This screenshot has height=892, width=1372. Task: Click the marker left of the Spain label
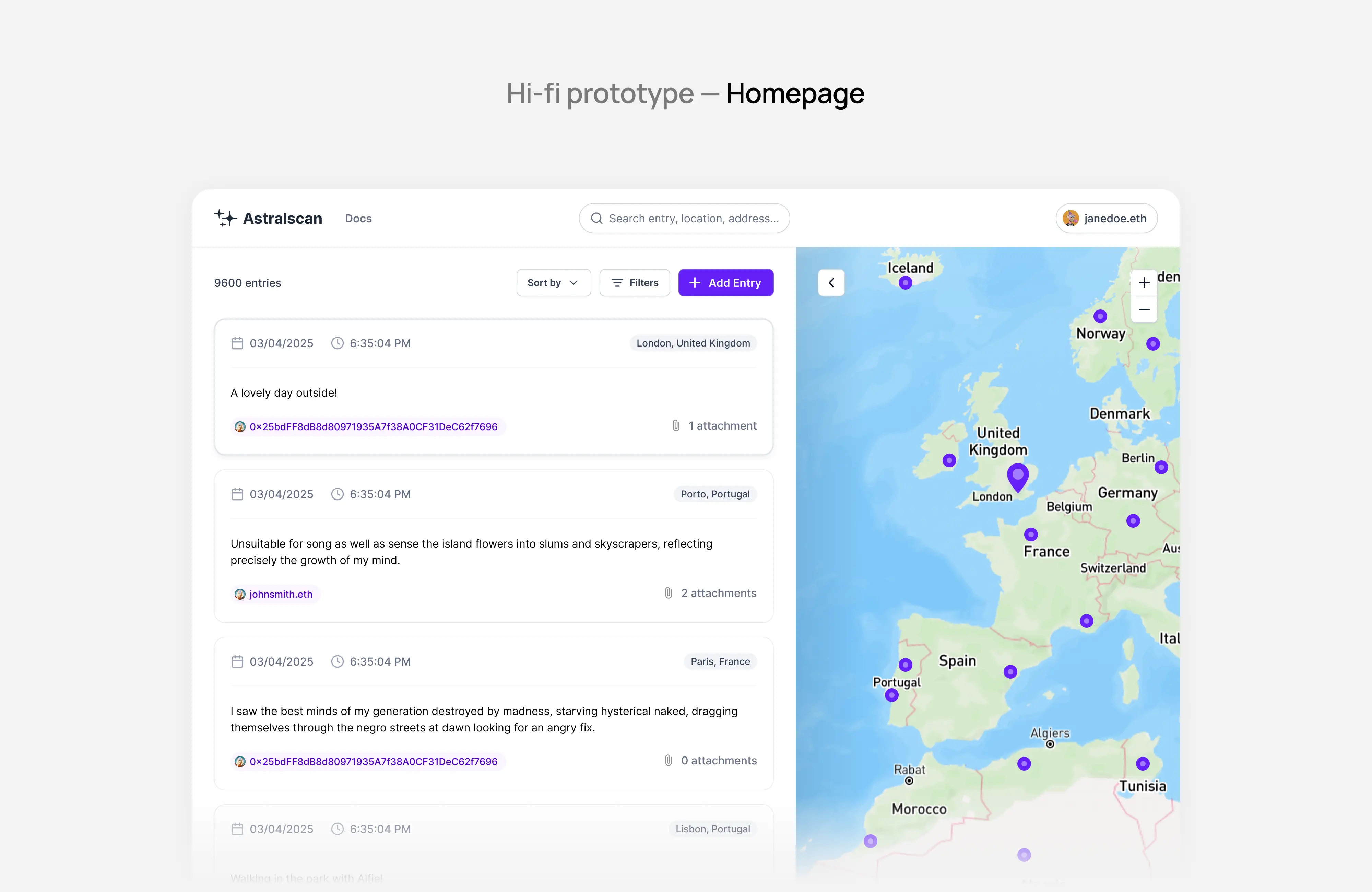(x=906, y=665)
